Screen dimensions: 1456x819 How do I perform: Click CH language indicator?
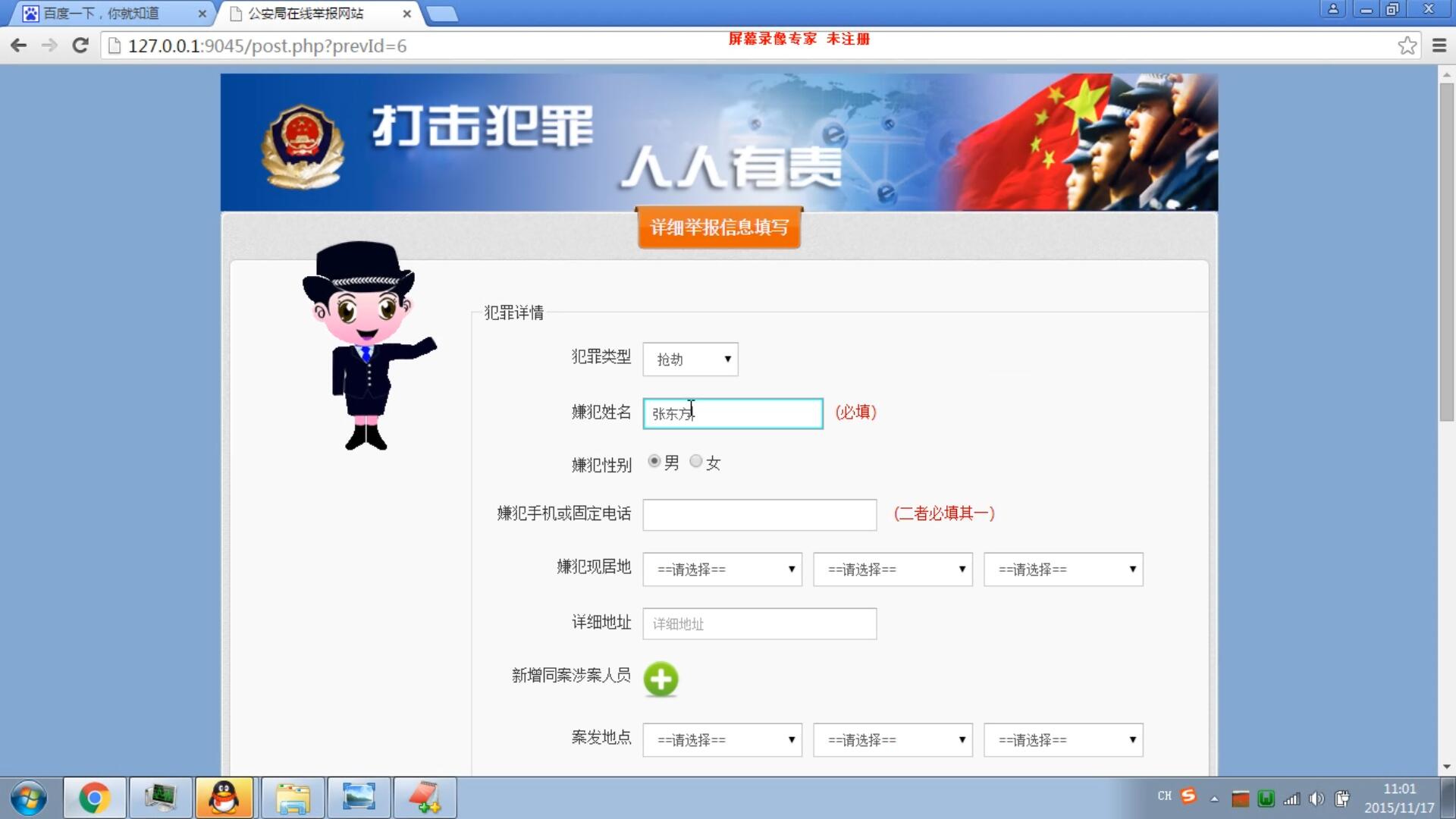click(1164, 796)
